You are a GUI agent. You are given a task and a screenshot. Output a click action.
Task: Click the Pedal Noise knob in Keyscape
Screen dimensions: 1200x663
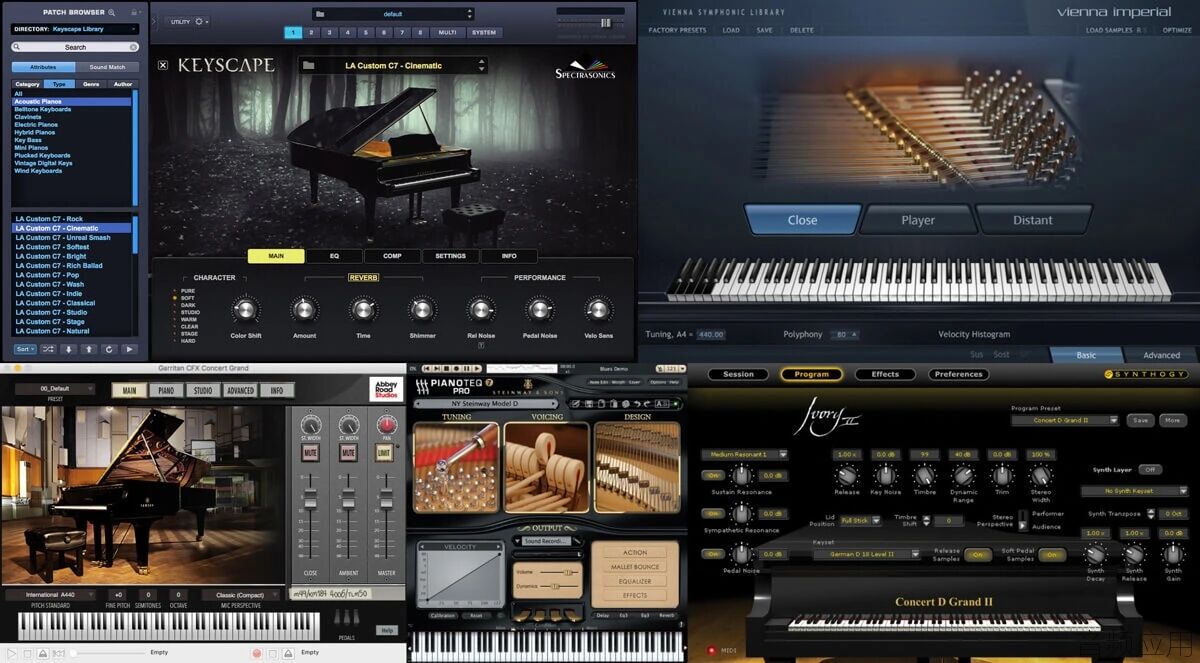tap(540, 309)
